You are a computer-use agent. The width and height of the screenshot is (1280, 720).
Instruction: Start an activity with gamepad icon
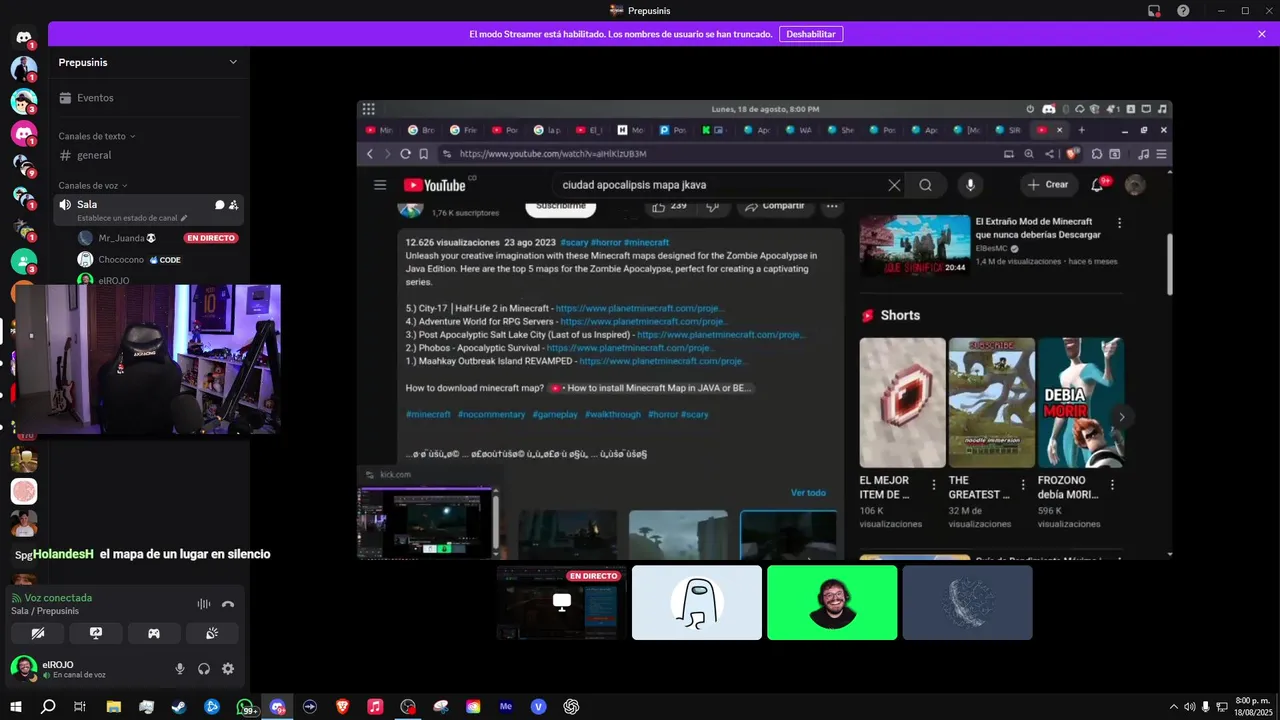154,633
